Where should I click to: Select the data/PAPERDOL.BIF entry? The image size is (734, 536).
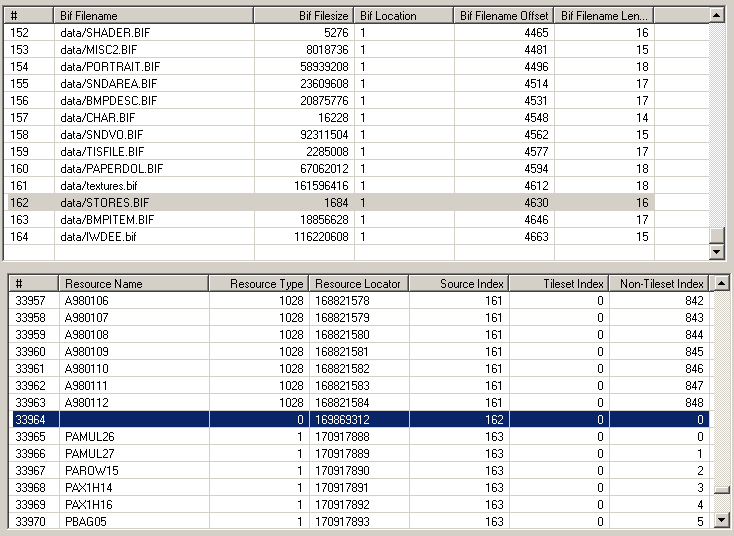point(330,169)
